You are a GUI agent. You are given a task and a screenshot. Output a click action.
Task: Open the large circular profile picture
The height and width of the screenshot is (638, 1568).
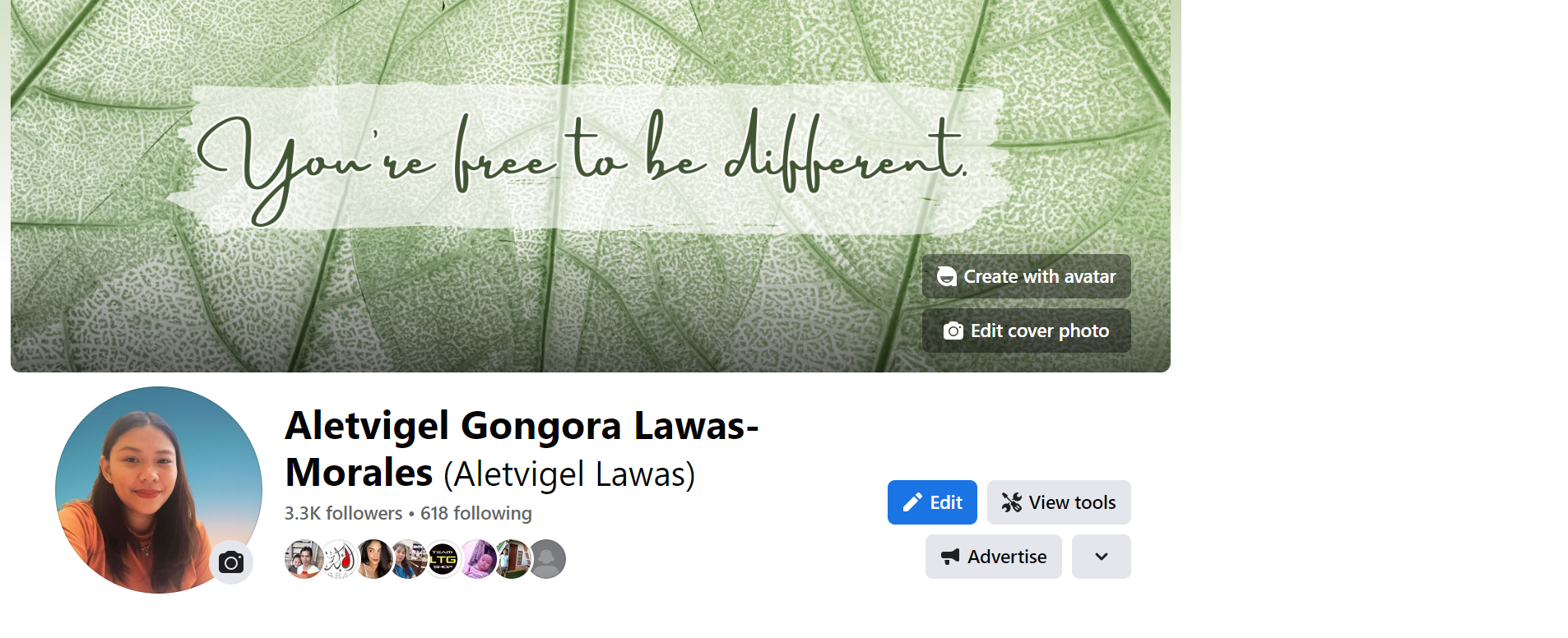pyautogui.click(x=159, y=490)
